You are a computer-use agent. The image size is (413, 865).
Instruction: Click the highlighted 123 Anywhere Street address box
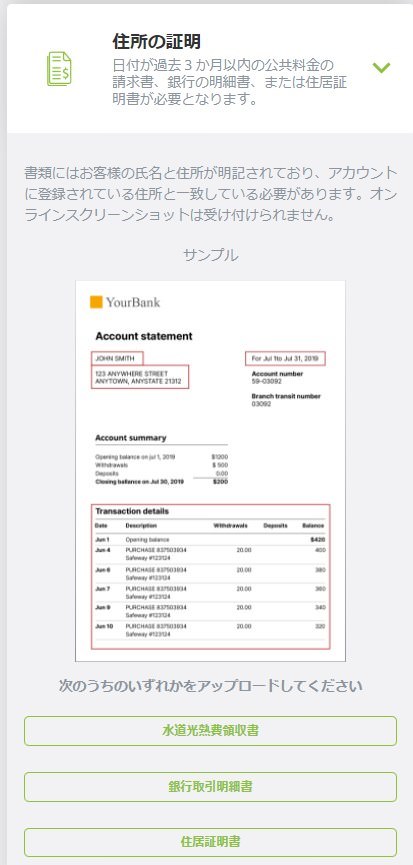[140, 377]
